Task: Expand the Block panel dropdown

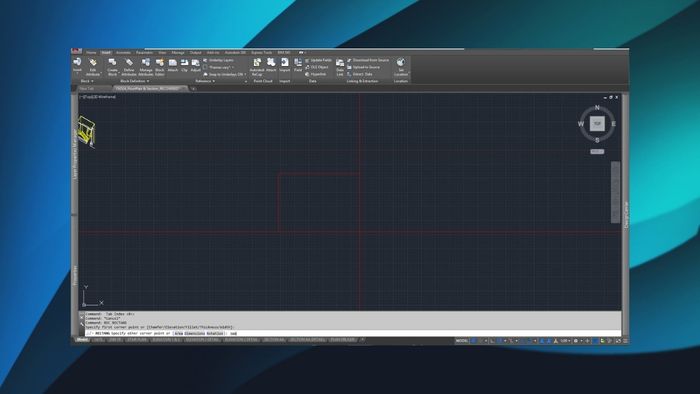Action: [87, 81]
